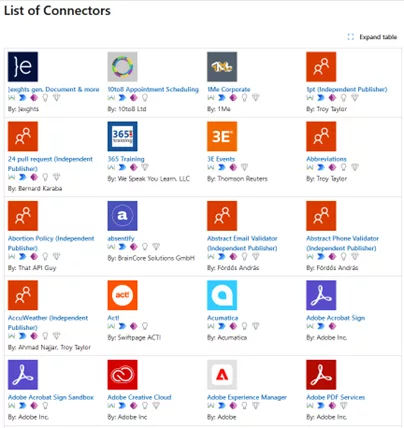
Task: Click the text By: BrainCore Solutions GmbH
Action: tap(151, 258)
